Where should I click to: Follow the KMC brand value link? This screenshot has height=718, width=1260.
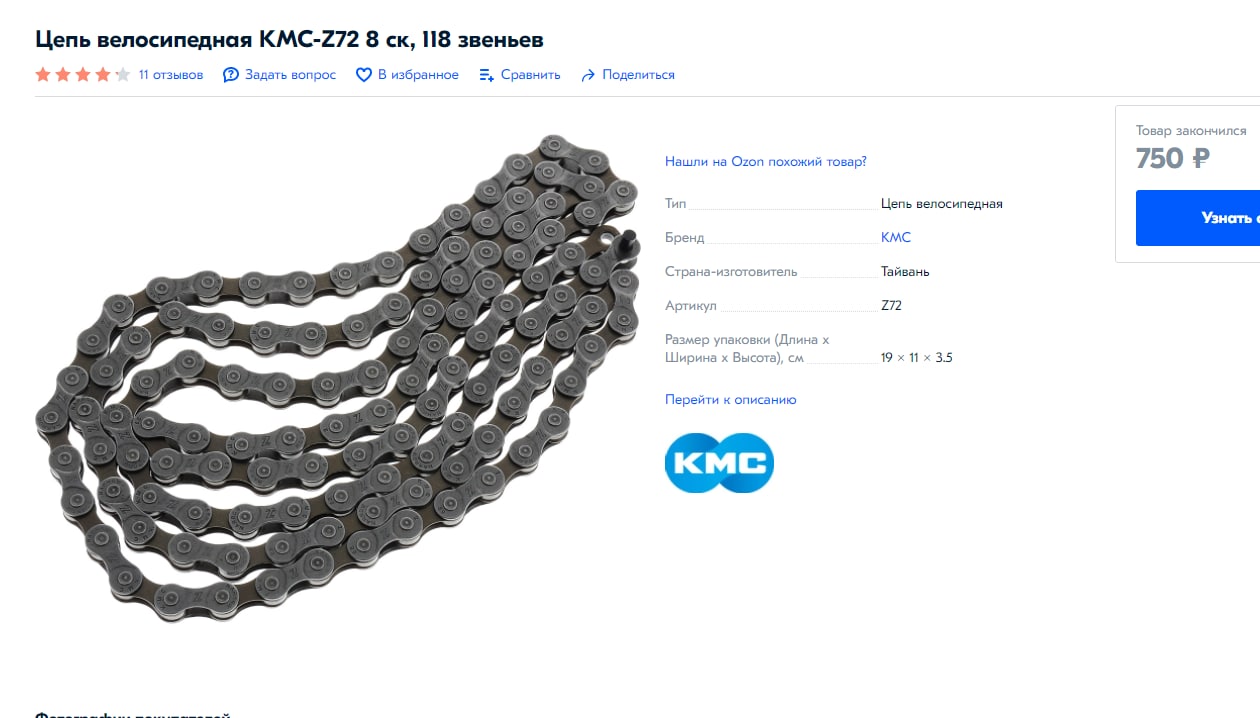(896, 238)
